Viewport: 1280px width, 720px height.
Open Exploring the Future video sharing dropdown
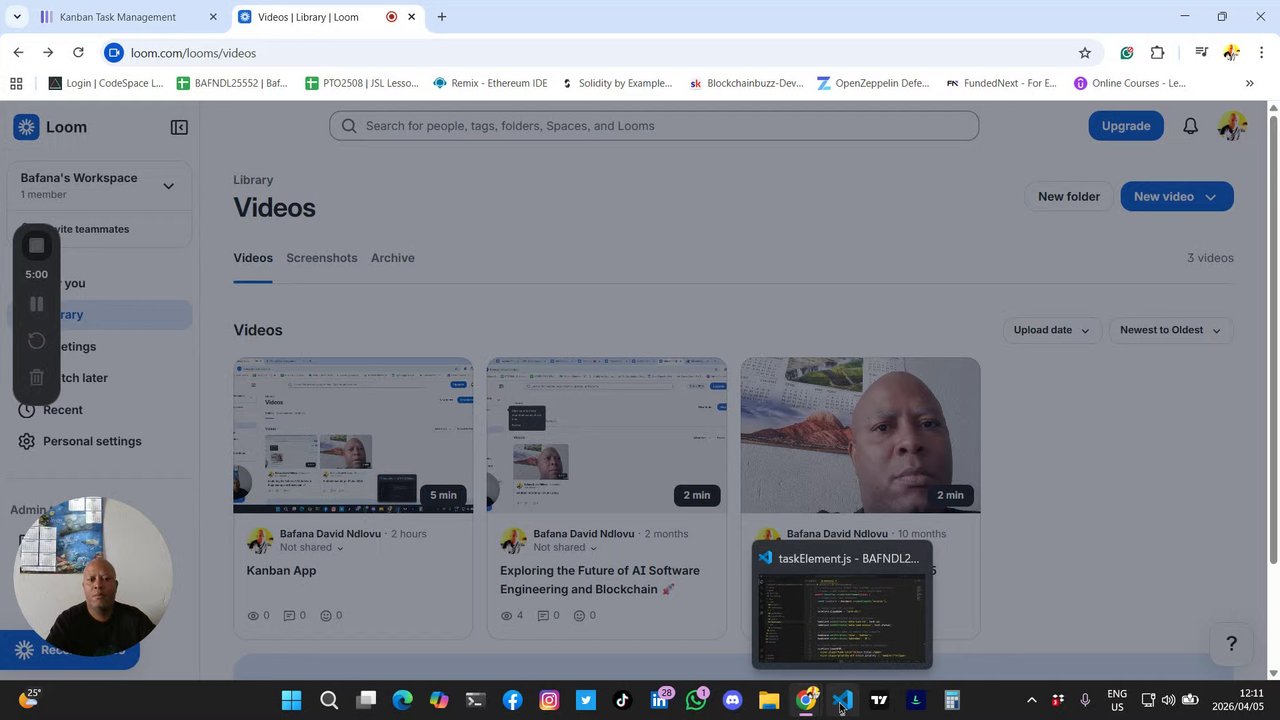[x=565, y=548]
